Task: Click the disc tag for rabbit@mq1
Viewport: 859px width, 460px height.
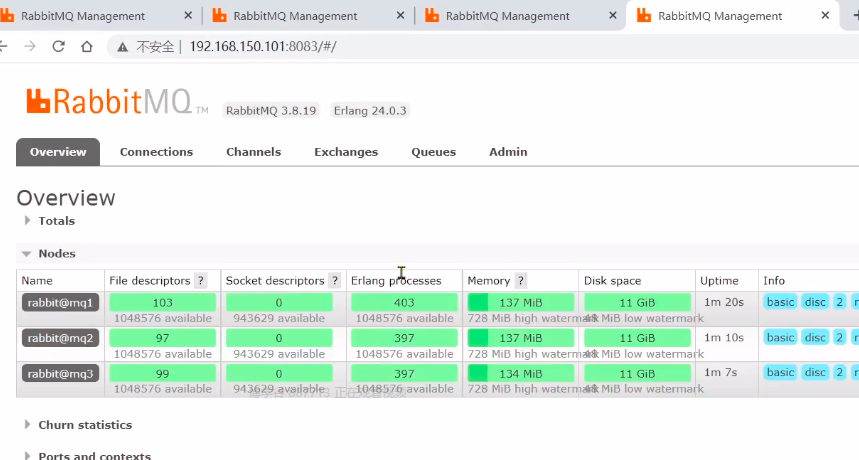Action: coord(815,302)
